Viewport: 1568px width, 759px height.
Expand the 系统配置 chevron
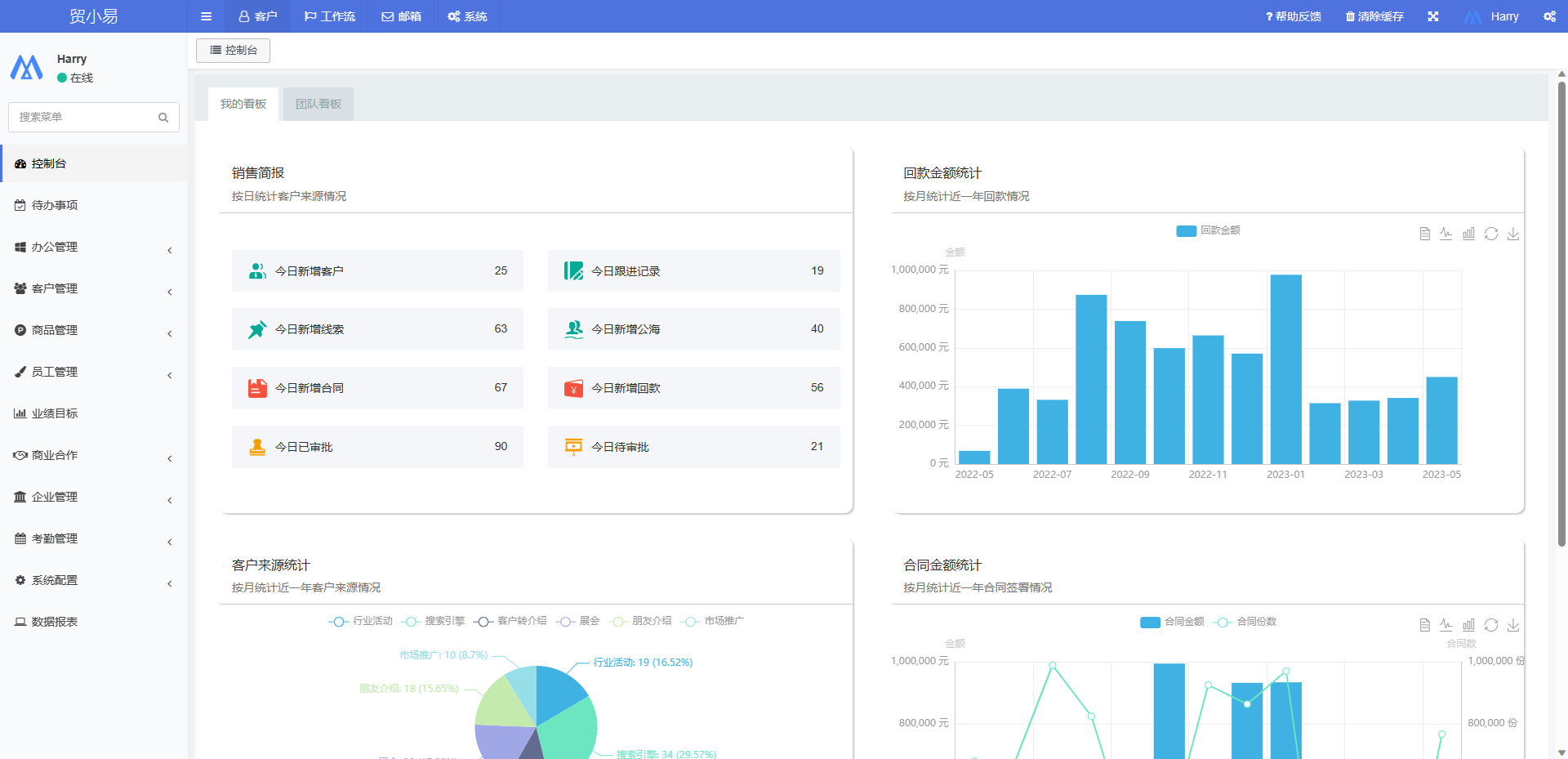point(170,583)
